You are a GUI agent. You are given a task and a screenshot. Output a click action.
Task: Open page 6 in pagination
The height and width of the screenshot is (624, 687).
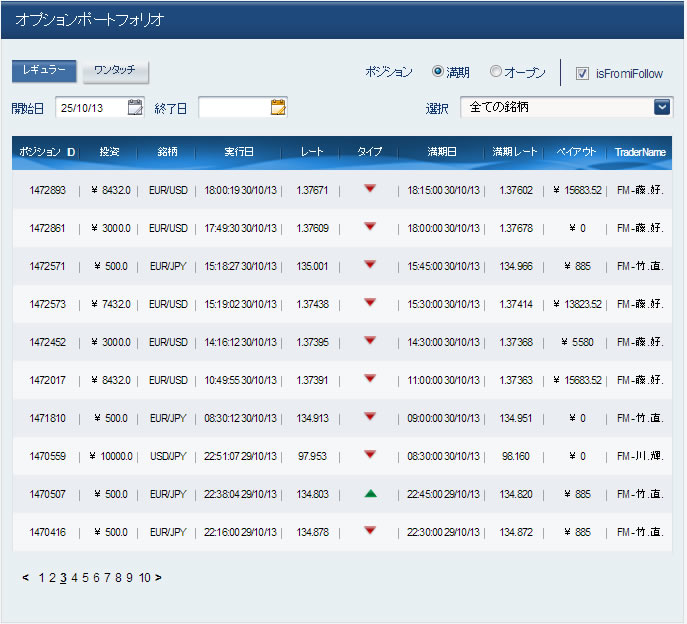click(x=96, y=578)
